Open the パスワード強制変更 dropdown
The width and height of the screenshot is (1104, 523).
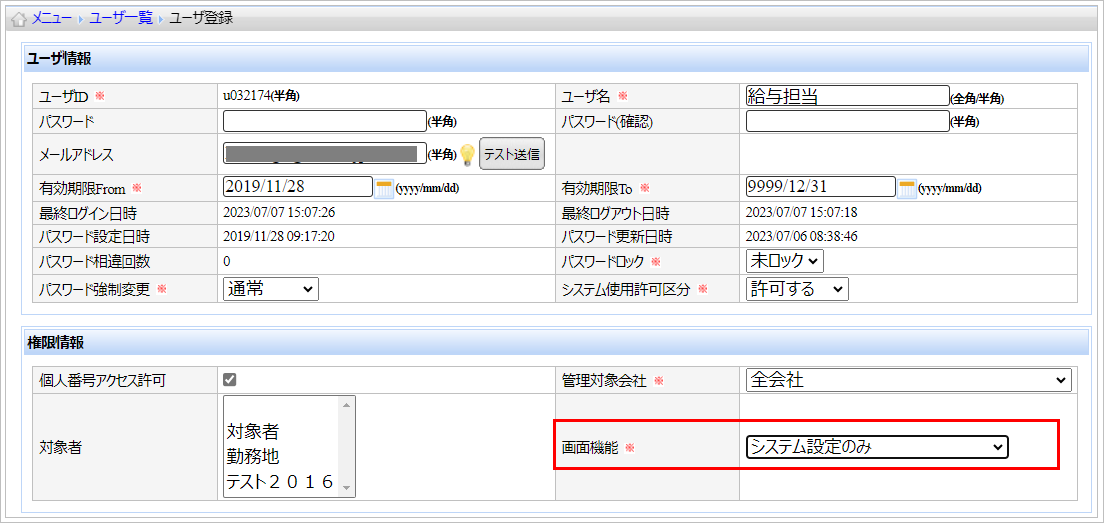271,289
